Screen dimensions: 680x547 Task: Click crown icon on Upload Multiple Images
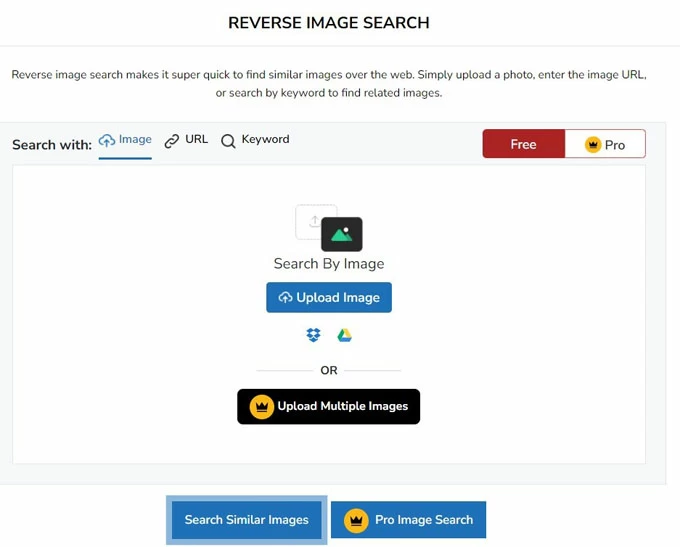tap(262, 407)
